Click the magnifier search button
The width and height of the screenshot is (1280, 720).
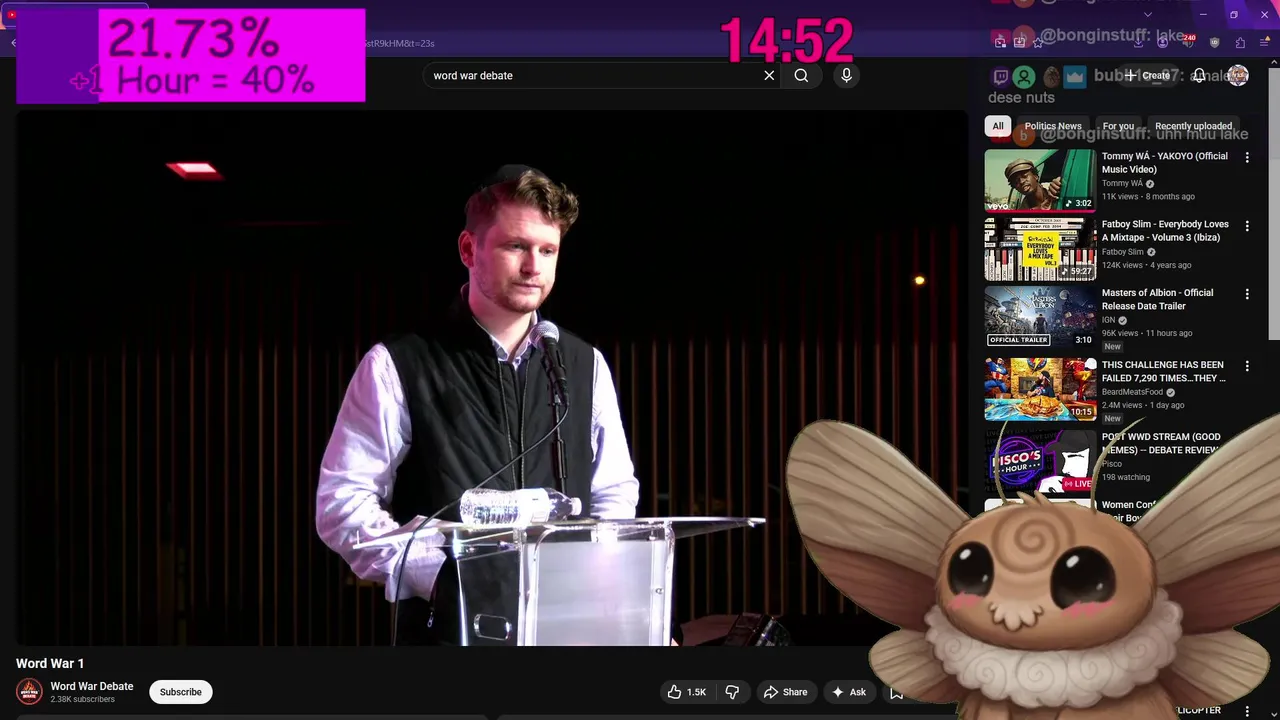pos(801,75)
